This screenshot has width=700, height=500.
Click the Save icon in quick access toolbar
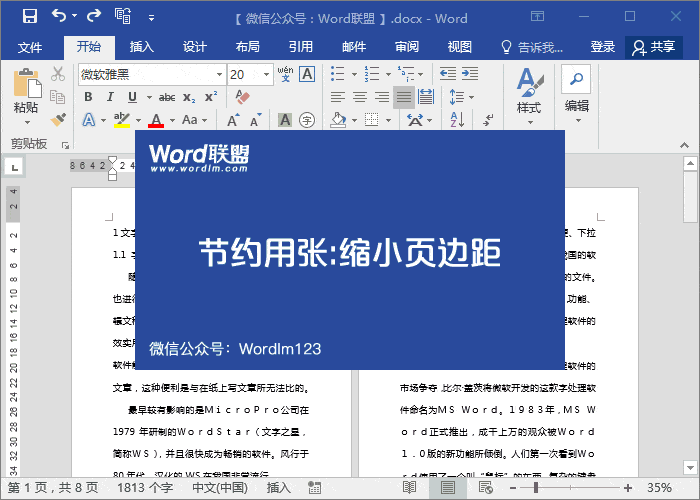click(x=29, y=16)
